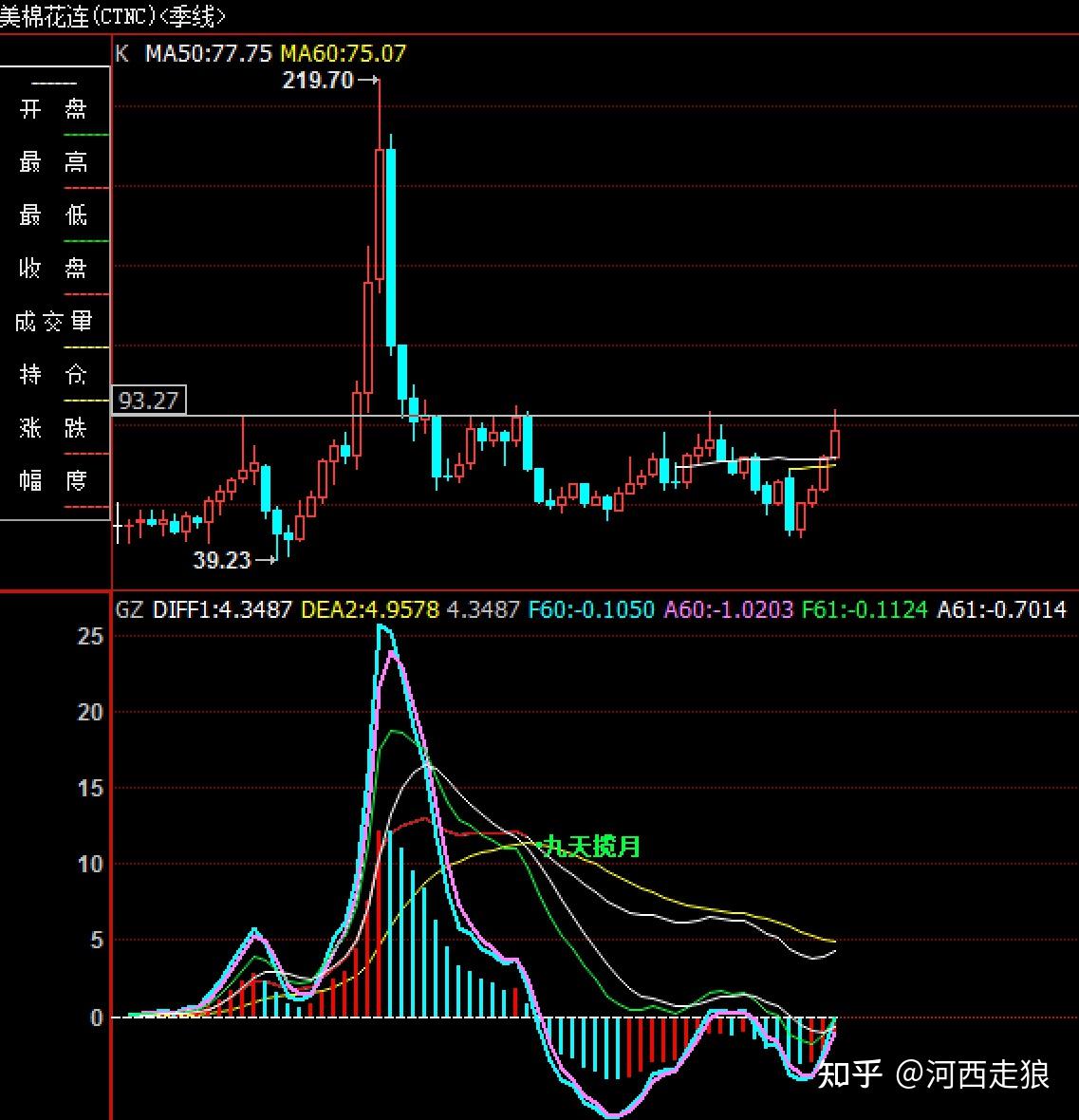The height and width of the screenshot is (1120, 1079).
Task: Click the GZ indicator name label
Action: point(129,609)
